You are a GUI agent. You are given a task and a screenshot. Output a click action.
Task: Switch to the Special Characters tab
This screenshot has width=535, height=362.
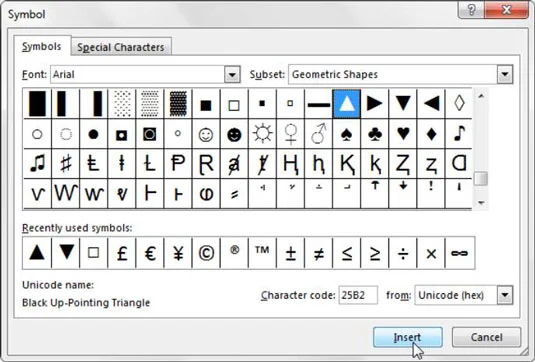point(121,47)
